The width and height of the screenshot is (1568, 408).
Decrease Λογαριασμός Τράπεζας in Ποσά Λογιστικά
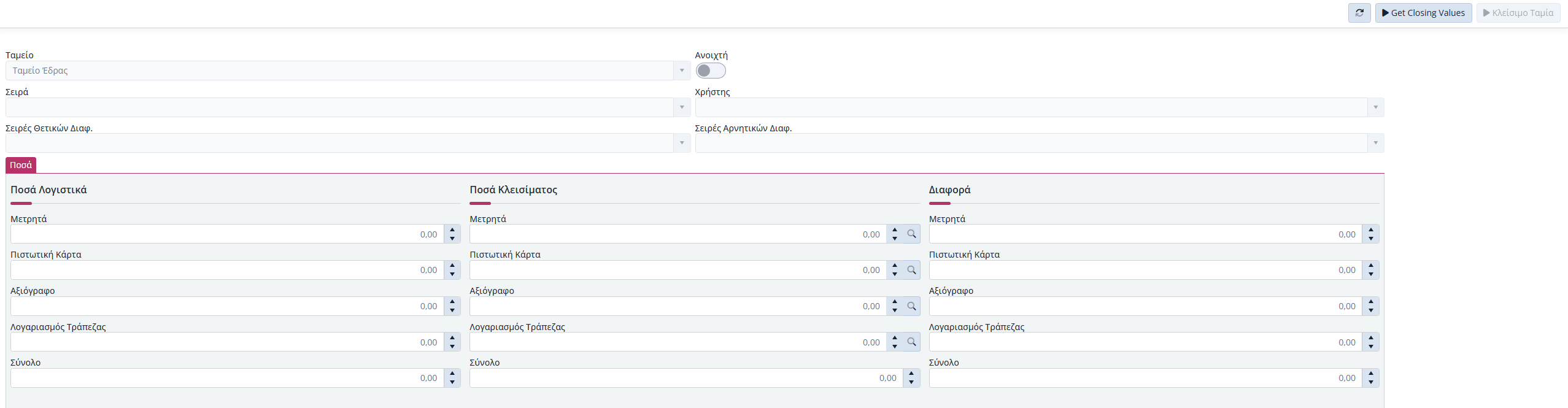click(452, 346)
